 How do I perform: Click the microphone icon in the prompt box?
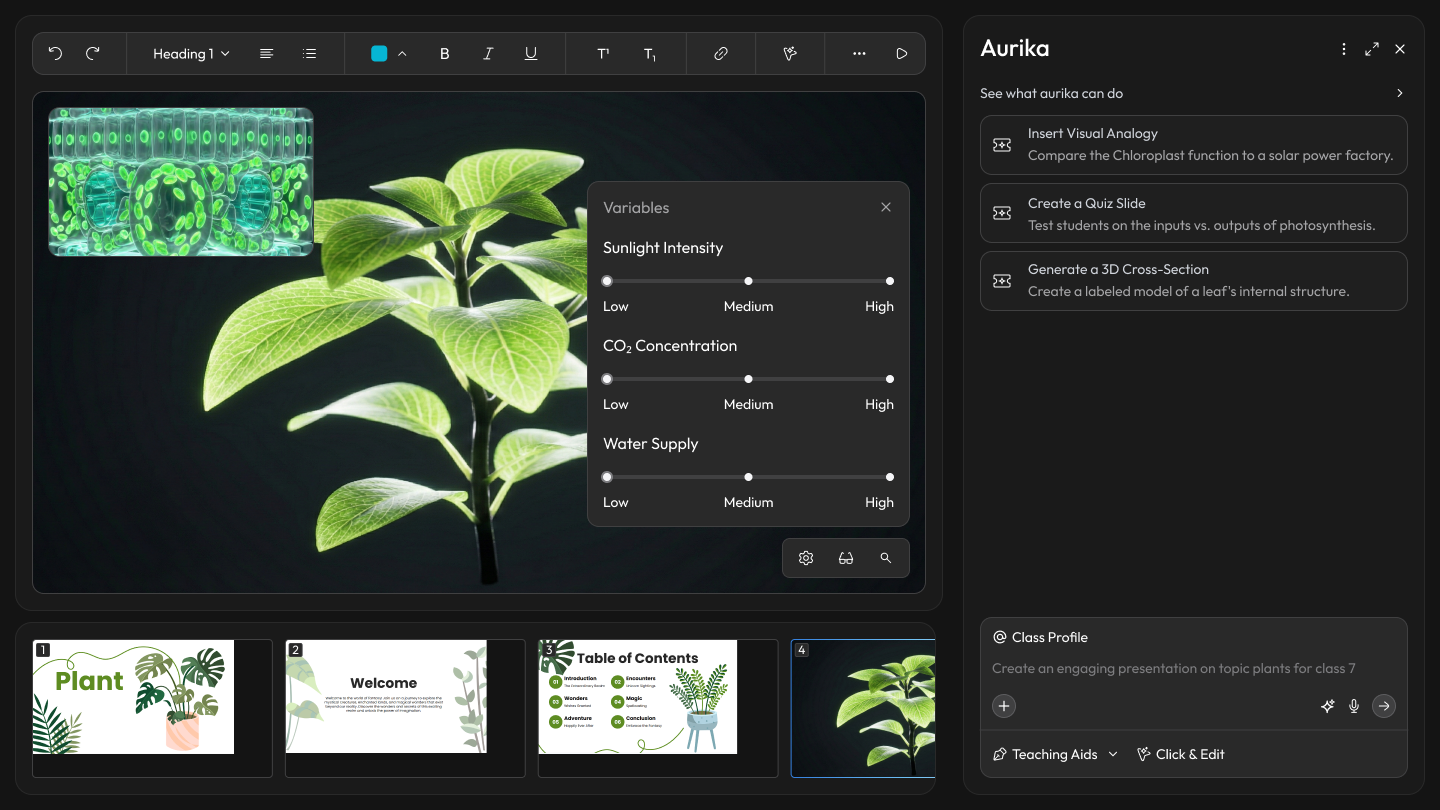1354,706
